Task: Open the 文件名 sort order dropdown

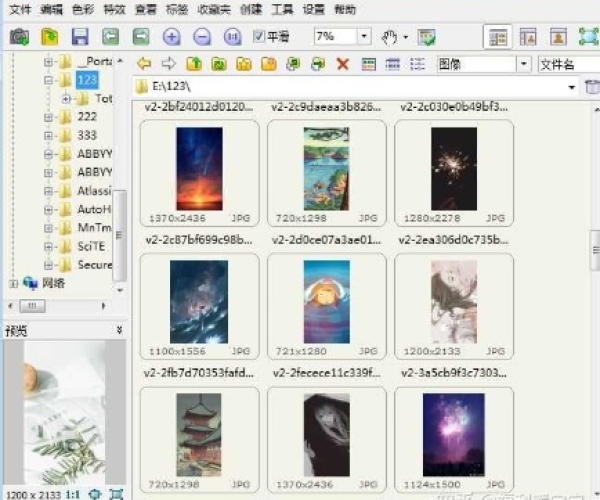Action: point(569,64)
